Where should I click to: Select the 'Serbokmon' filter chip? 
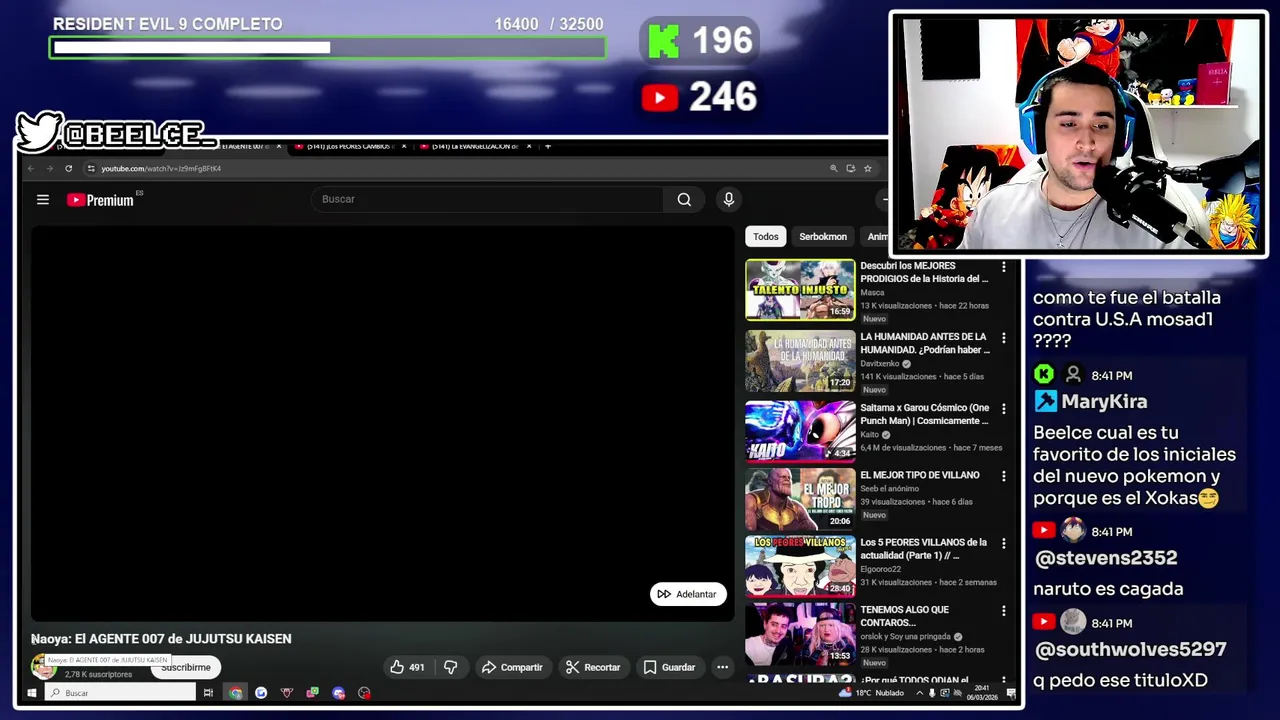click(823, 237)
